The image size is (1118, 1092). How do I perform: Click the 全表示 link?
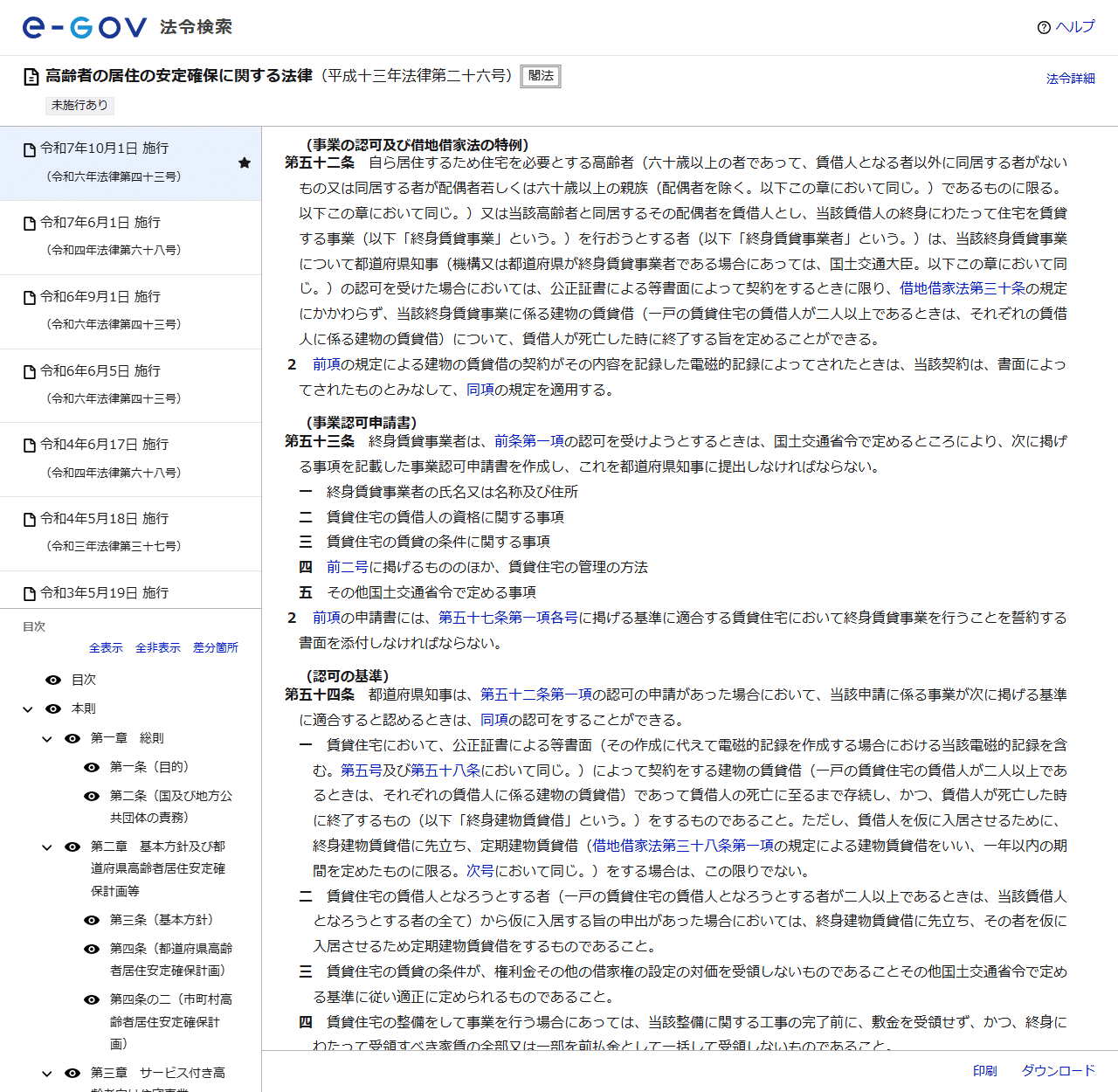click(106, 647)
